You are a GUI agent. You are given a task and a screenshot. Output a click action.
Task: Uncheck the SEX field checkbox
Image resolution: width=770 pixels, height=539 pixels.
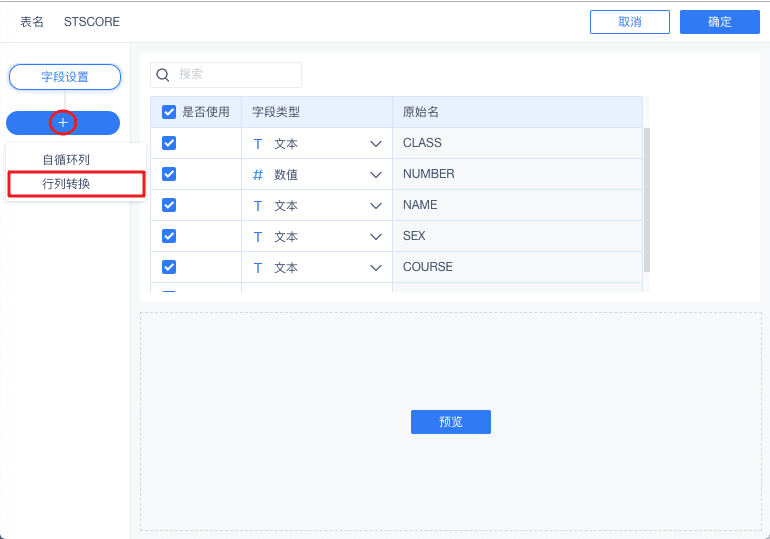click(x=169, y=236)
